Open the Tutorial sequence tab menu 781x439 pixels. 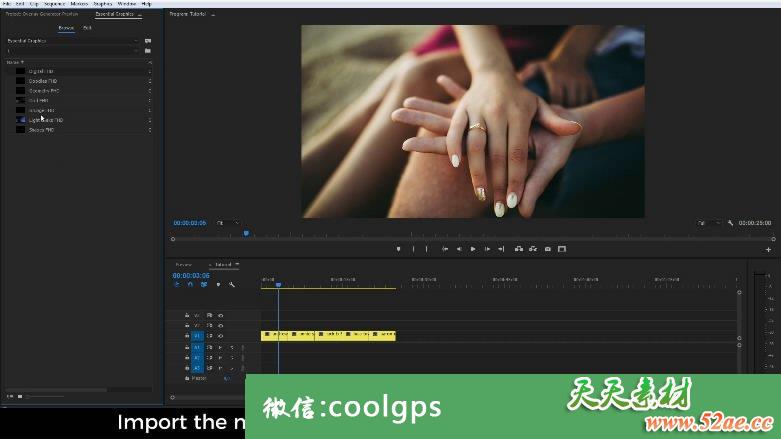click(237, 265)
